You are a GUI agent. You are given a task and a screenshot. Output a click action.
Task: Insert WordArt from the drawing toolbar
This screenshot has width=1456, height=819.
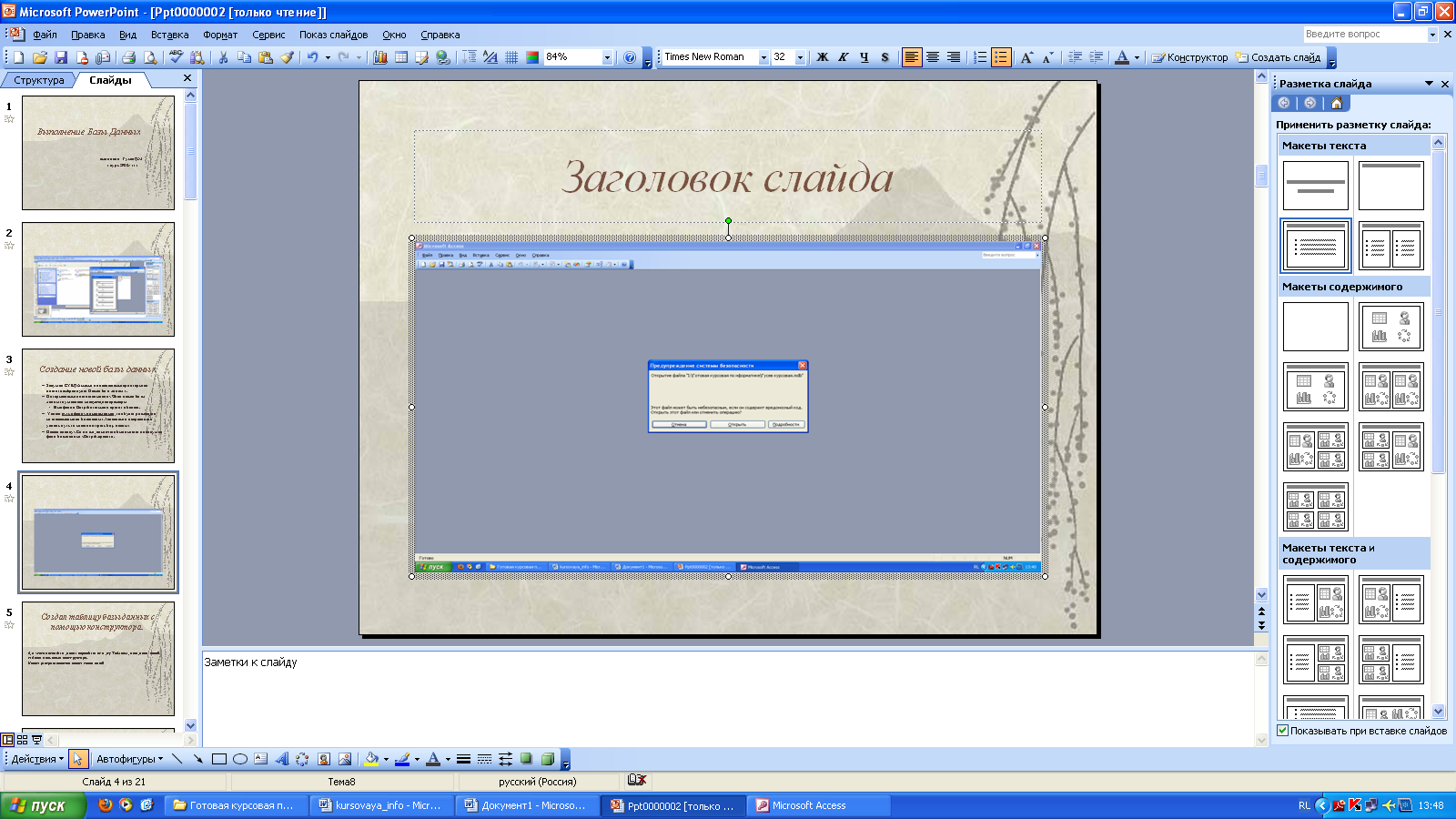coord(282,759)
